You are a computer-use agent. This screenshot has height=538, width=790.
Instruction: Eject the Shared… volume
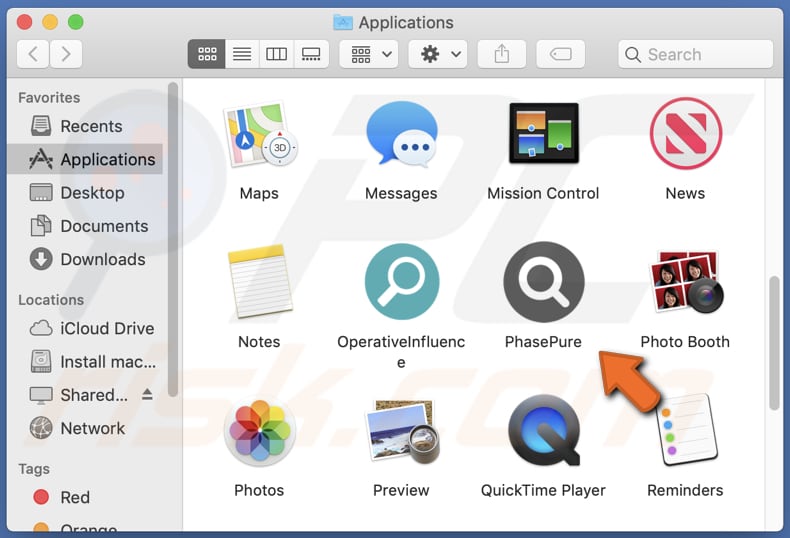click(147, 394)
